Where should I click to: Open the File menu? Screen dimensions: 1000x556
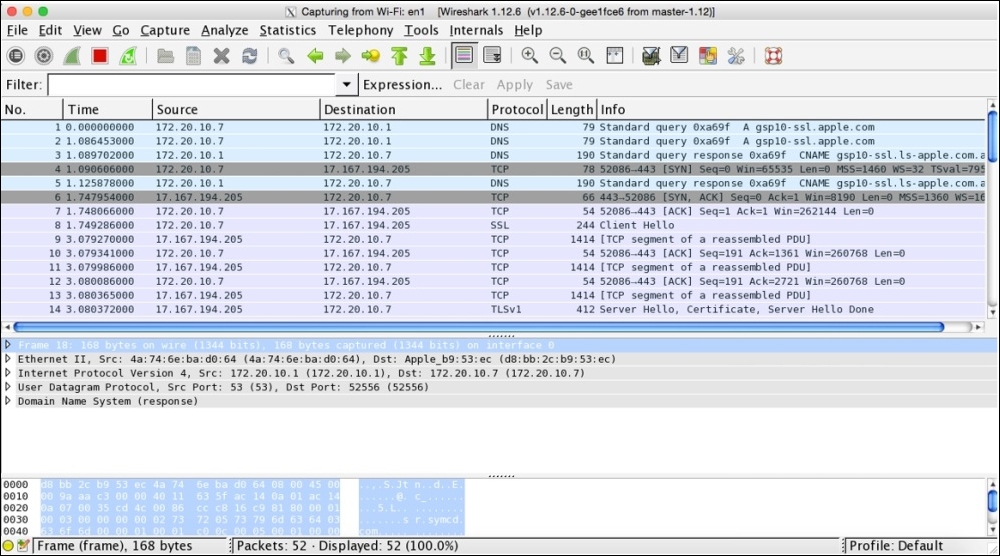click(17, 30)
